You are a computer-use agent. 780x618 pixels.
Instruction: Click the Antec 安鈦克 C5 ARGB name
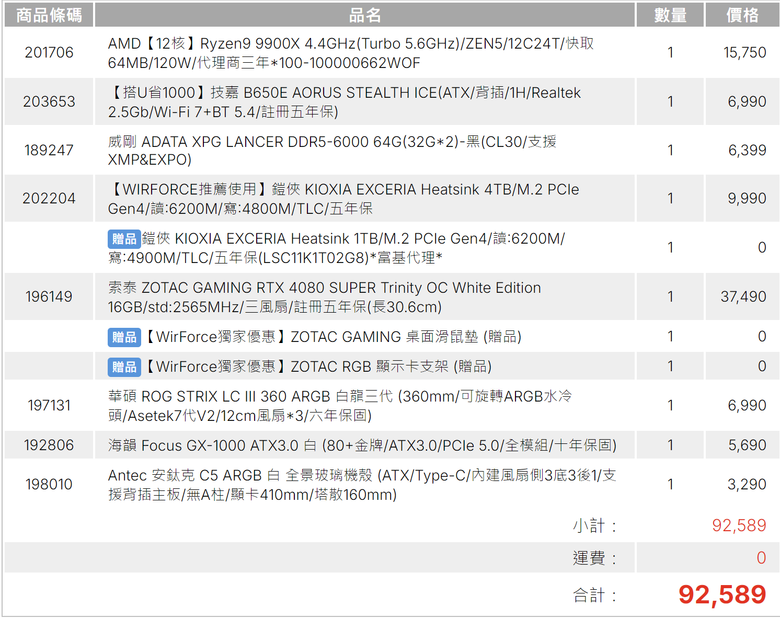(362, 485)
